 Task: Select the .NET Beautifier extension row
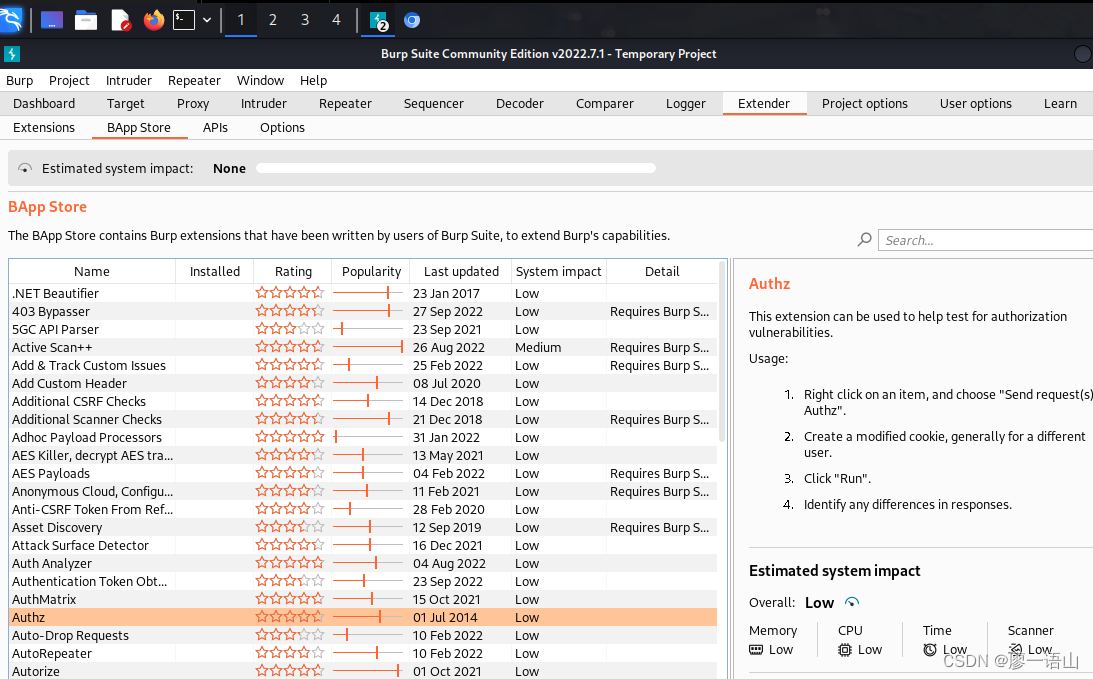click(x=363, y=293)
